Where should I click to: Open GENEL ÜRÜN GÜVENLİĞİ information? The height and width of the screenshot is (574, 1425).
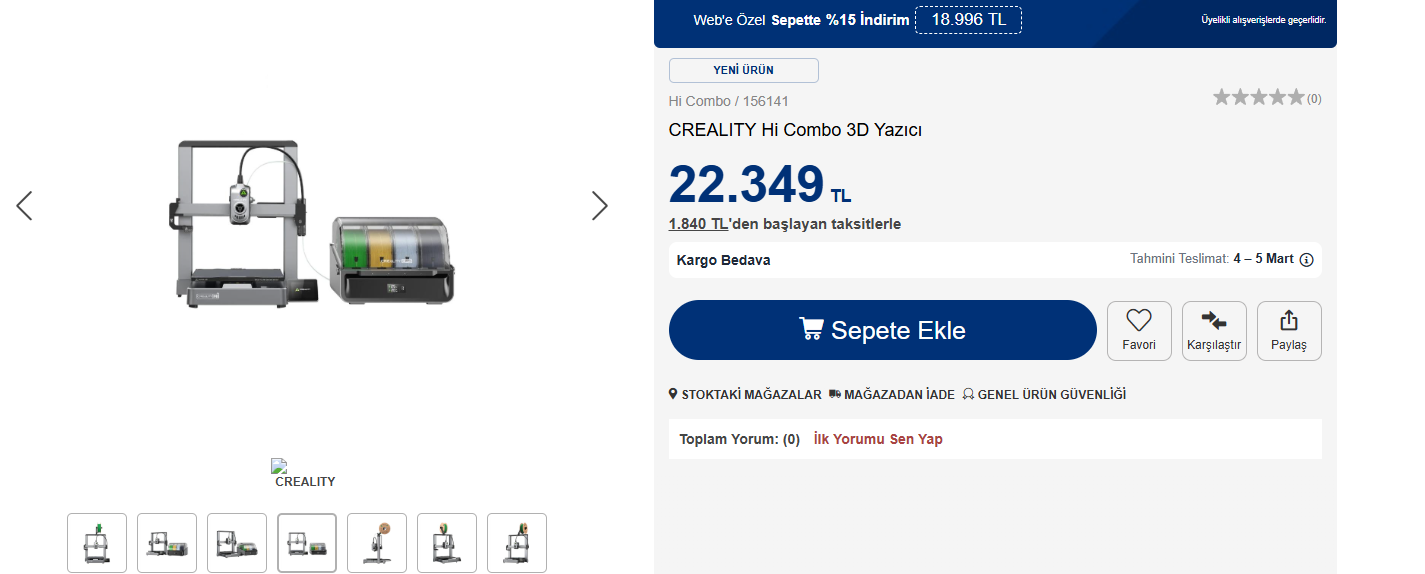click(1044, 395)
